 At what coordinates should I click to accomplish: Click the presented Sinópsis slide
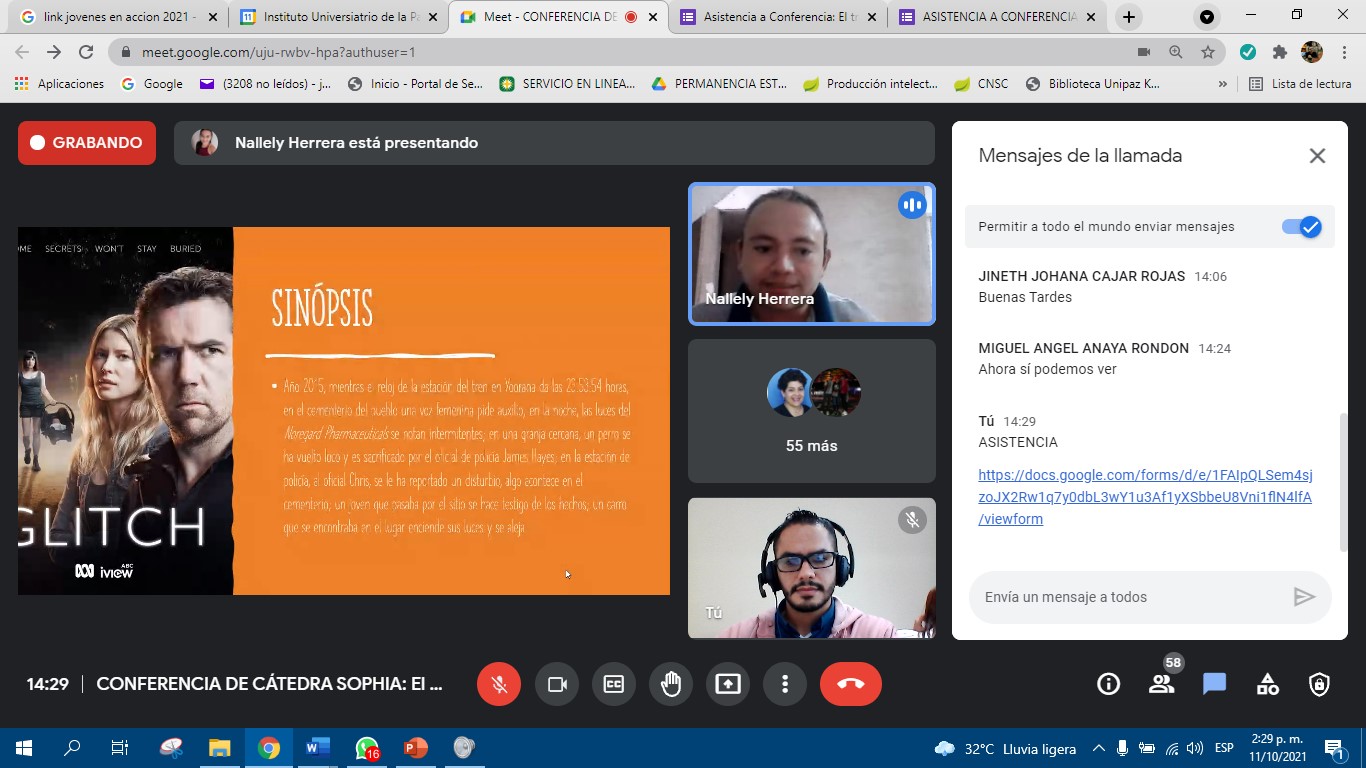pyautogui.click(x=344, y=411)
